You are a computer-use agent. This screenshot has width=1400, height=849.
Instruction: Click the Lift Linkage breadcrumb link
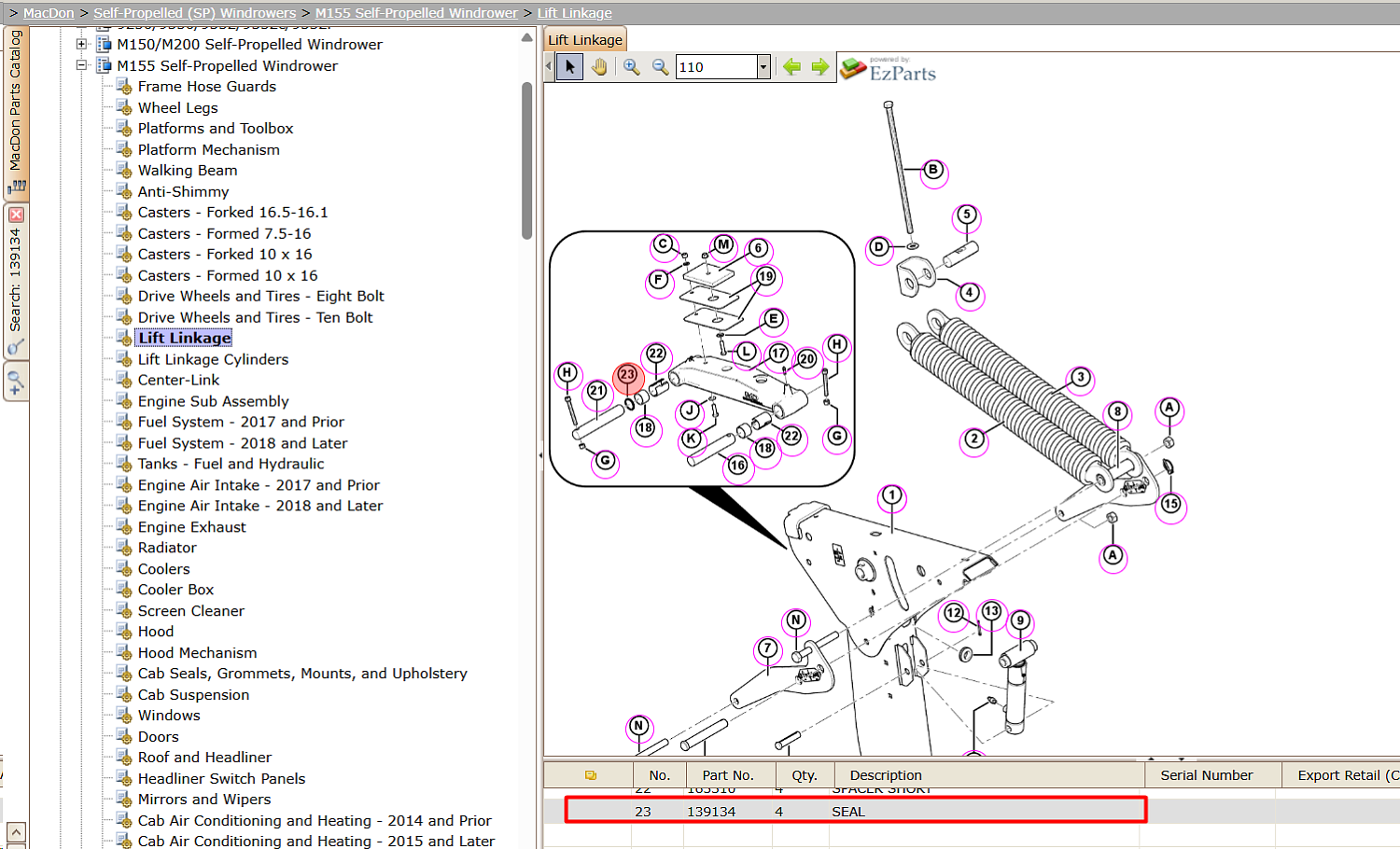tap(575, 13)
